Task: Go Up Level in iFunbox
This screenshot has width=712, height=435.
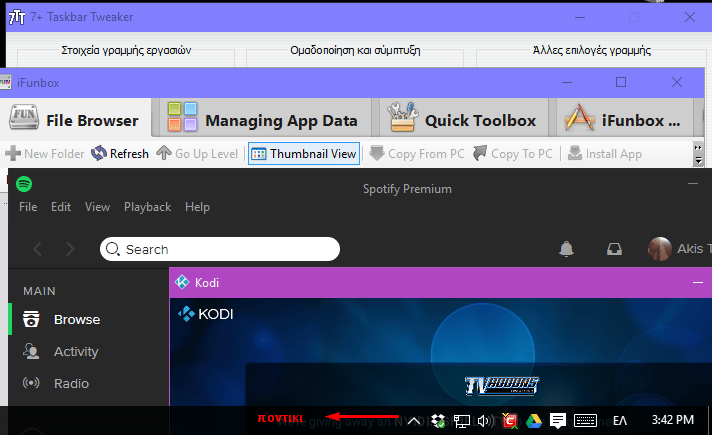Action: pyautogui.click(x=197, y=154)
